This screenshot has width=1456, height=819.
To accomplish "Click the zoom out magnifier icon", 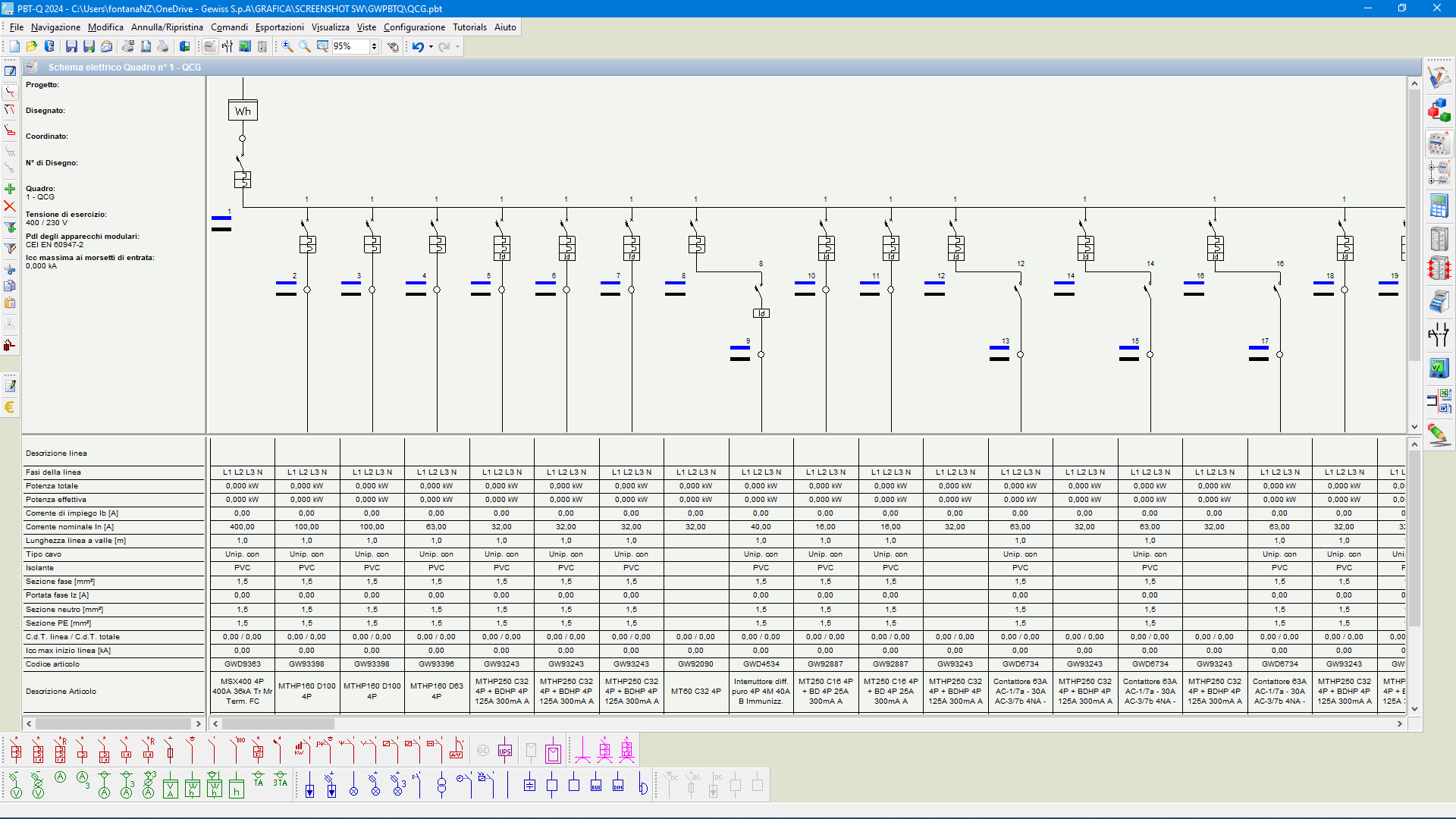I will (x=305, y=46).
